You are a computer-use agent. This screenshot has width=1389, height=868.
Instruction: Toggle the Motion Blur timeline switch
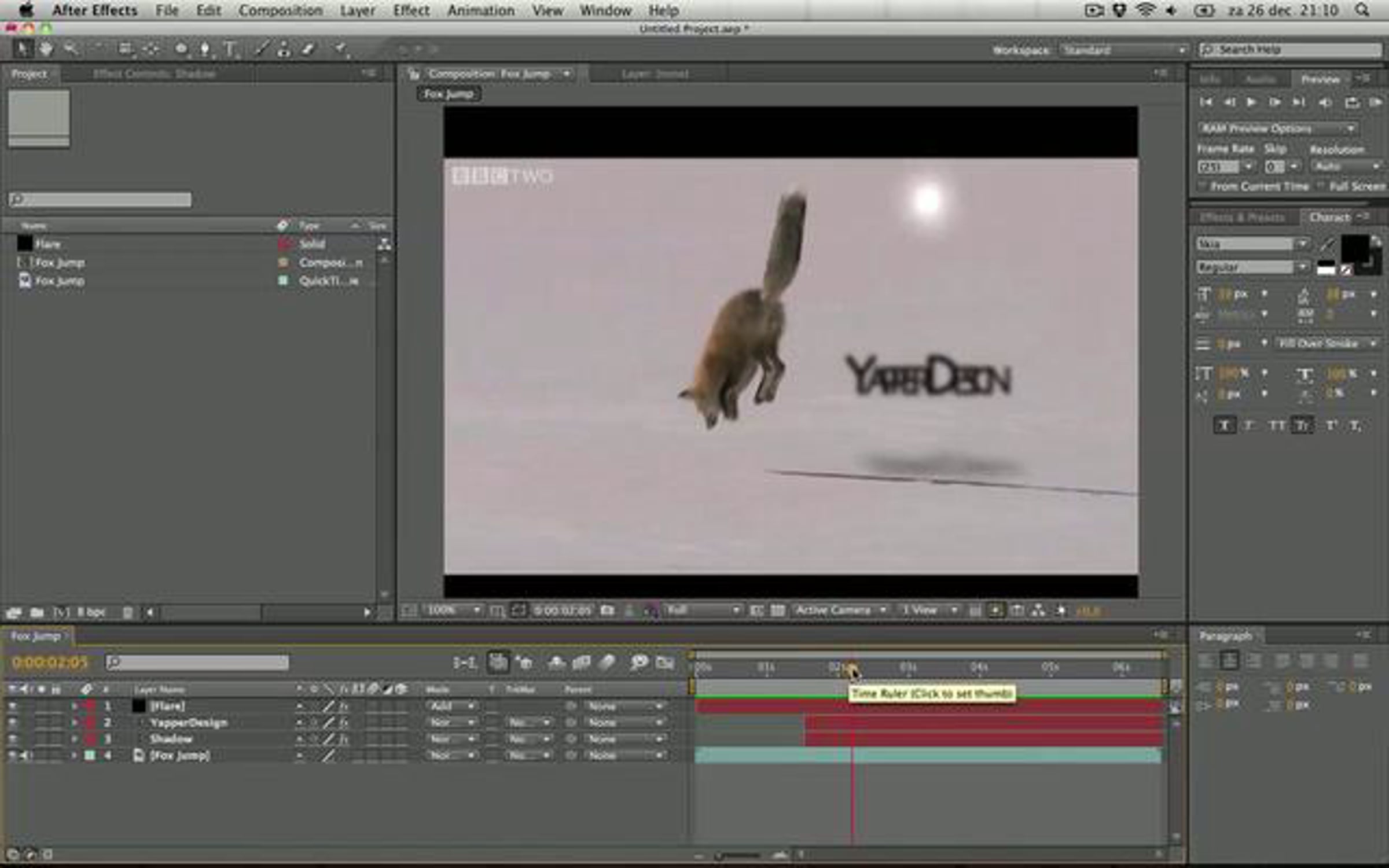tap(607, 663)
